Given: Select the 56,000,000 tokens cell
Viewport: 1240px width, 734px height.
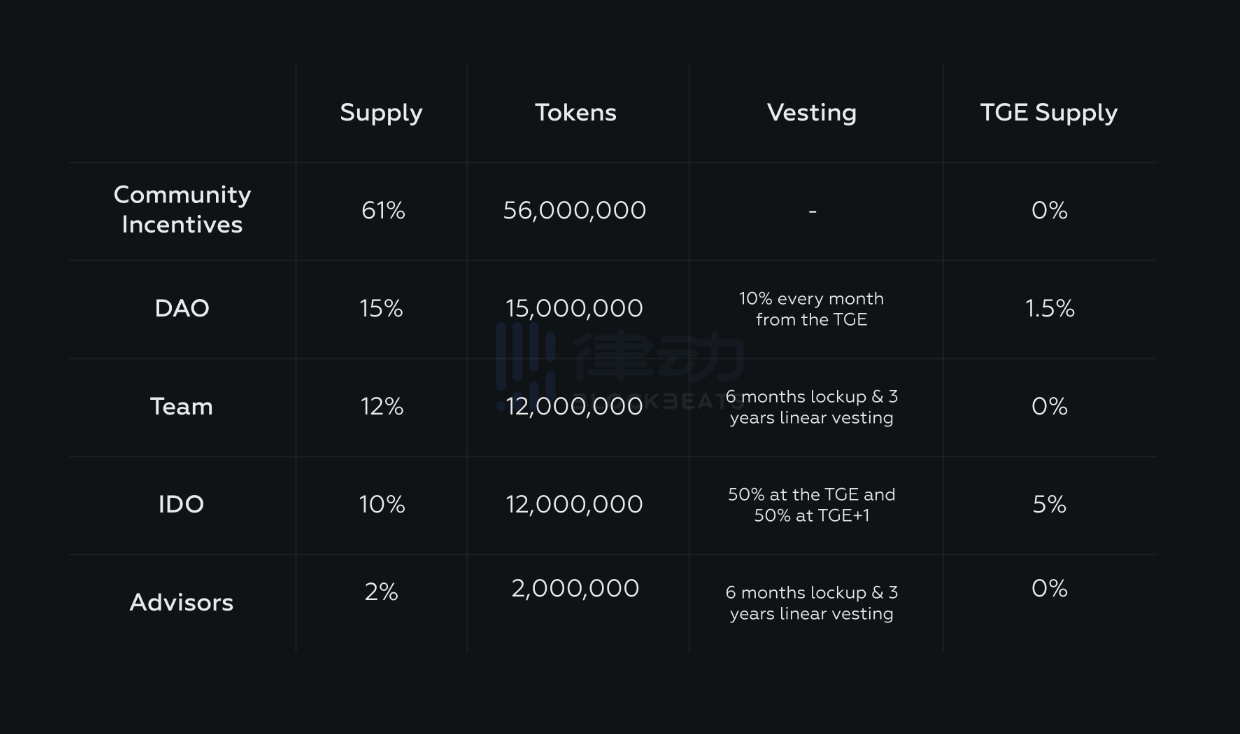Looking at the screenshot, I should coord(575,210).
